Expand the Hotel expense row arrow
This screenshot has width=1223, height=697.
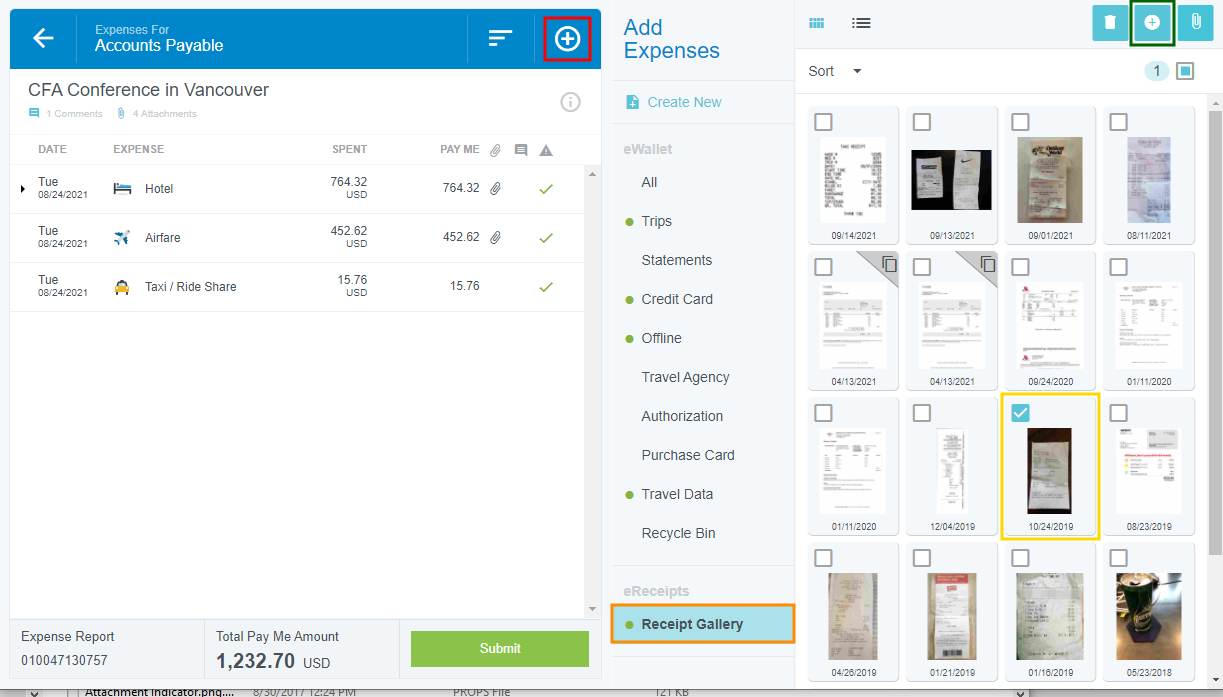pyautogui.click(x=23, y=188)
